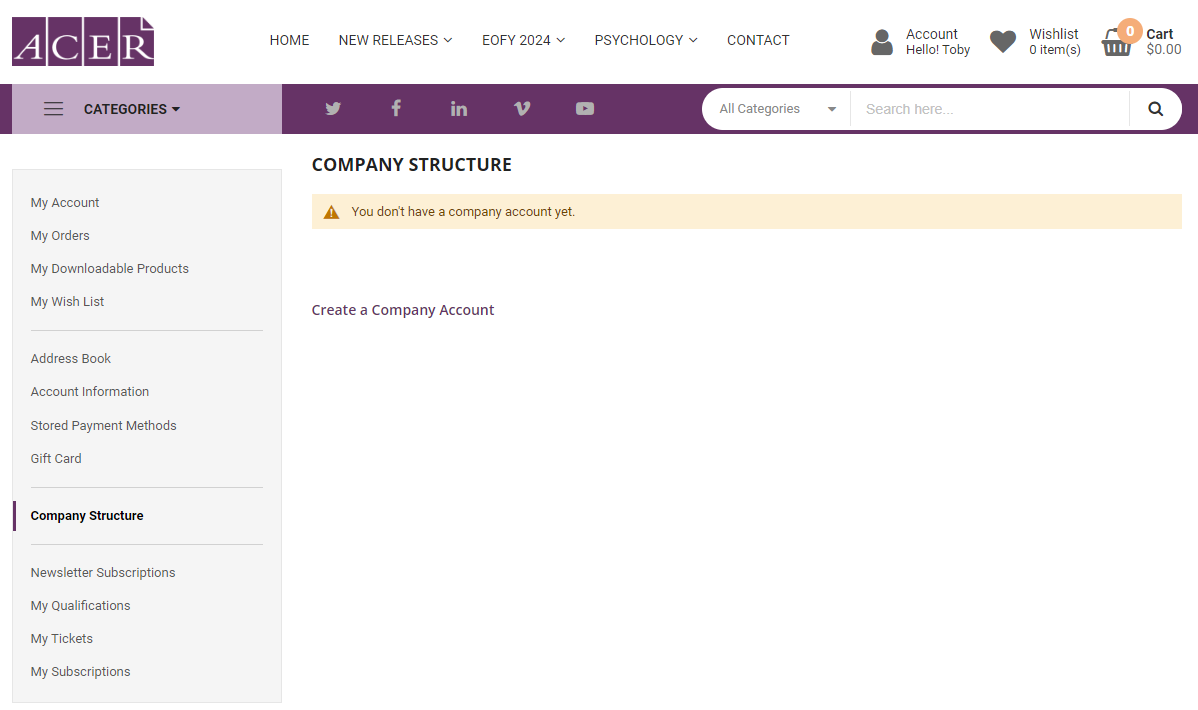Click the Wishlist heart icon
The width and height of the screenshot is (1198, 710).
pos(1003,41)
